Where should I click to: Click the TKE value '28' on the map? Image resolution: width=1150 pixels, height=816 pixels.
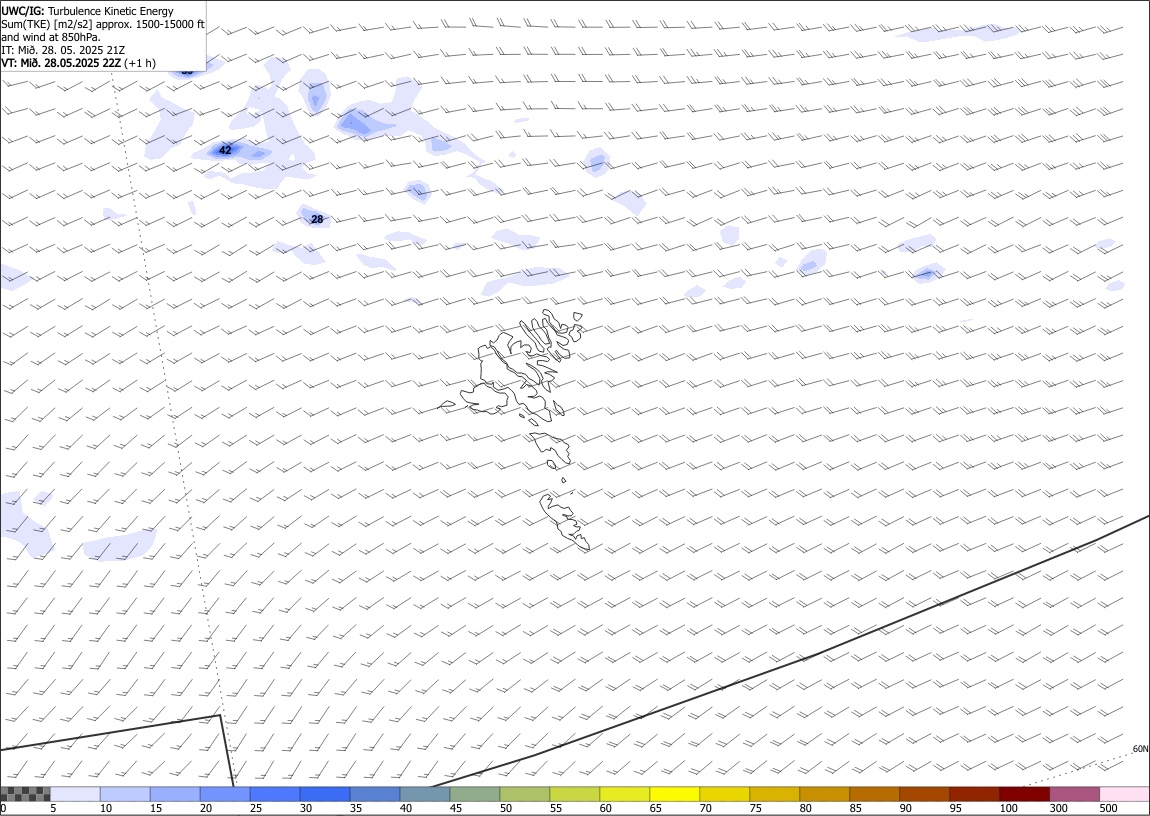coord(317,219)
